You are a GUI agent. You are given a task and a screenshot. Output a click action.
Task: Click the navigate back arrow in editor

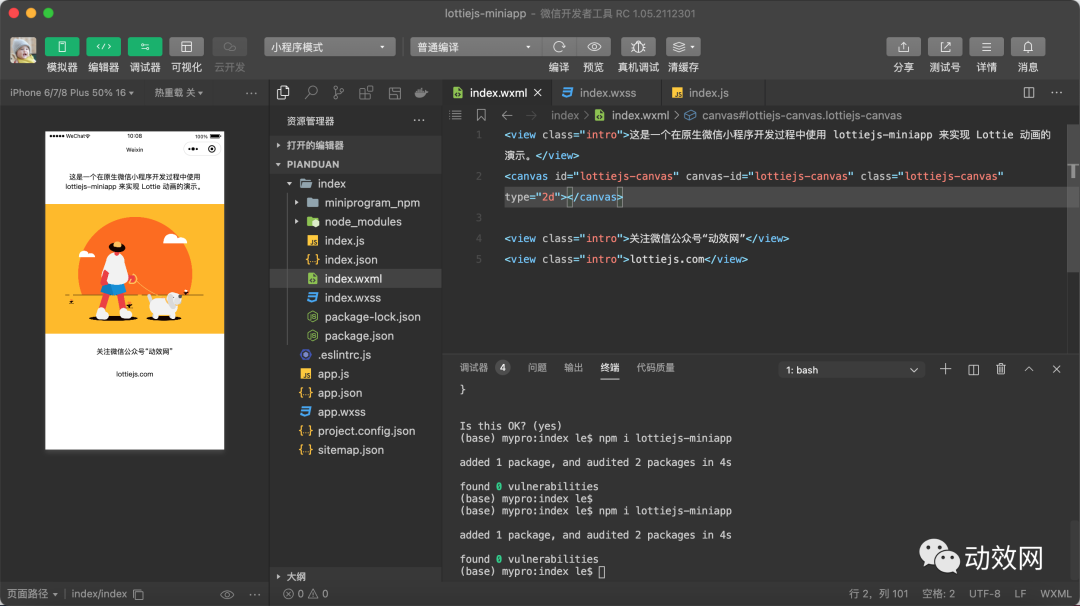click(x=507, y=115)
